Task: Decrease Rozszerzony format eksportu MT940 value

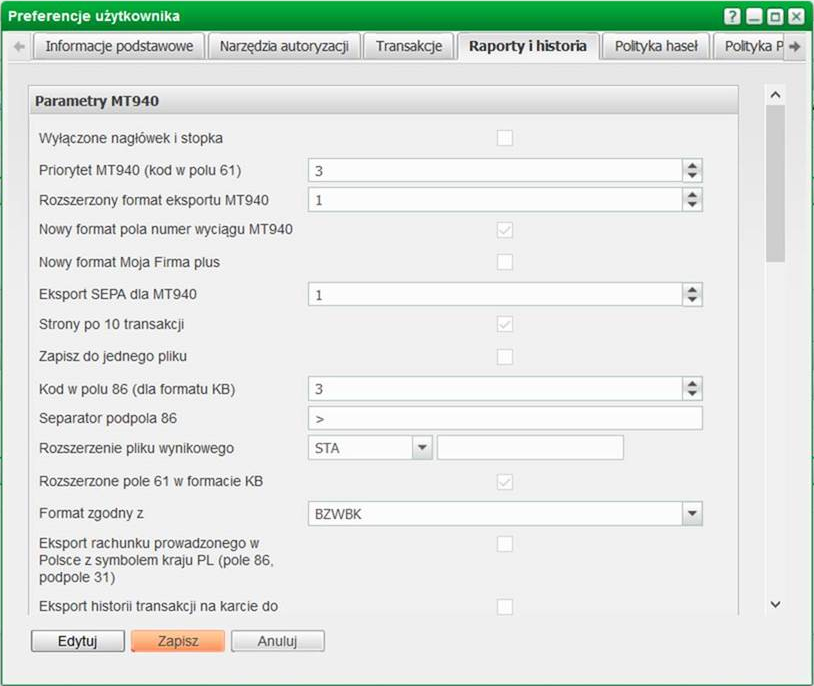Action: 692,205
